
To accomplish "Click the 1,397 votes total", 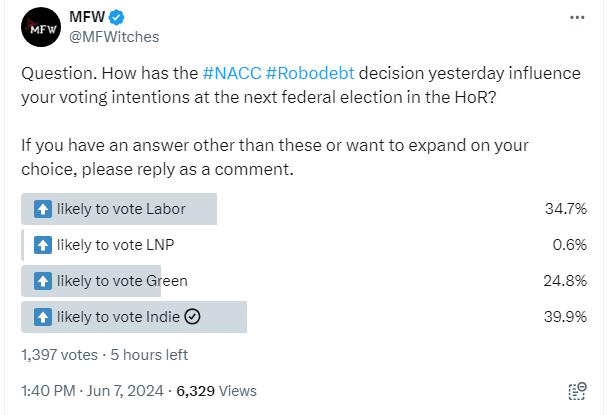I will 59,354.
